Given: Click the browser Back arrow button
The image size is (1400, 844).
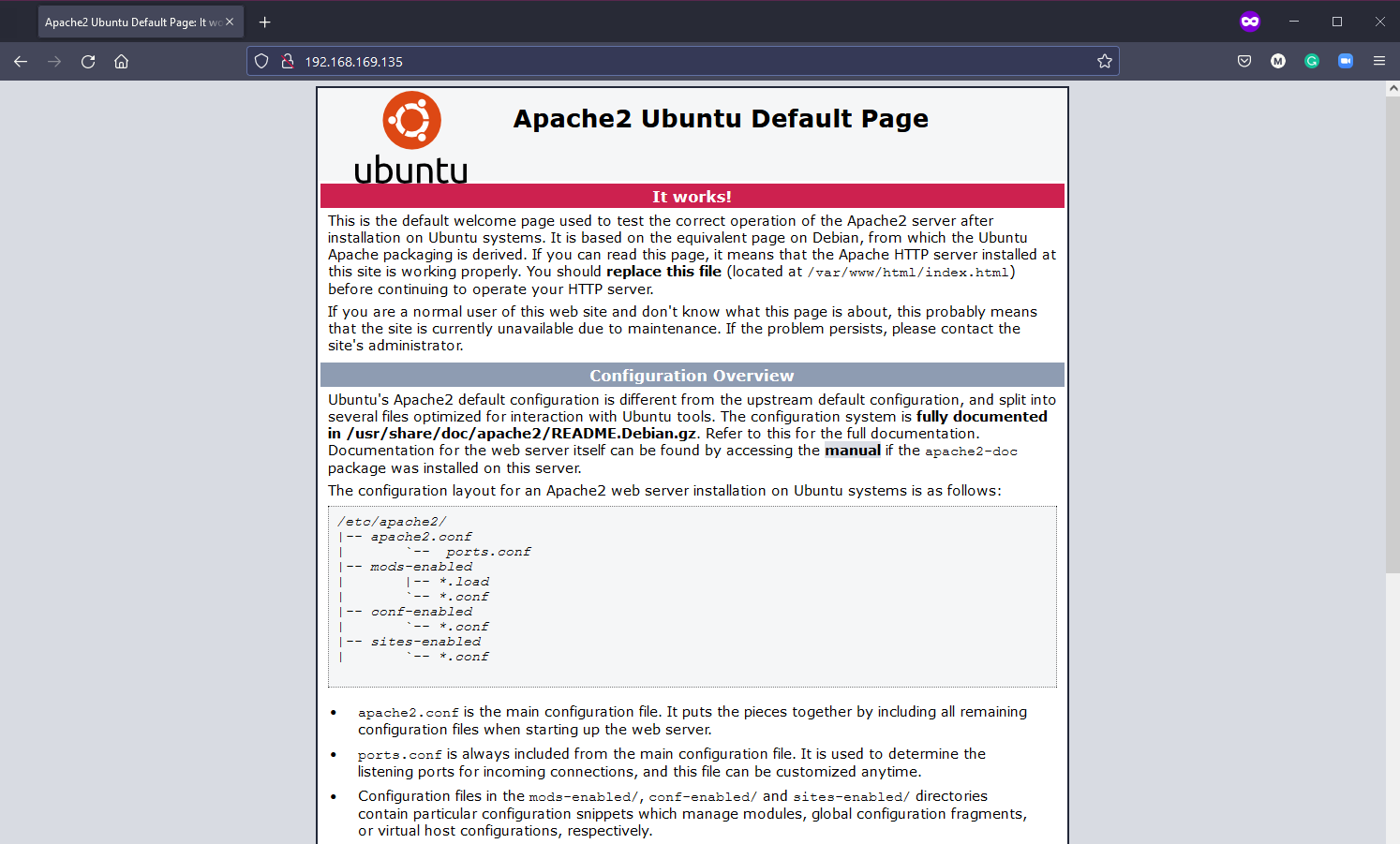Looking at the screenshot, I should pos(21,62).
